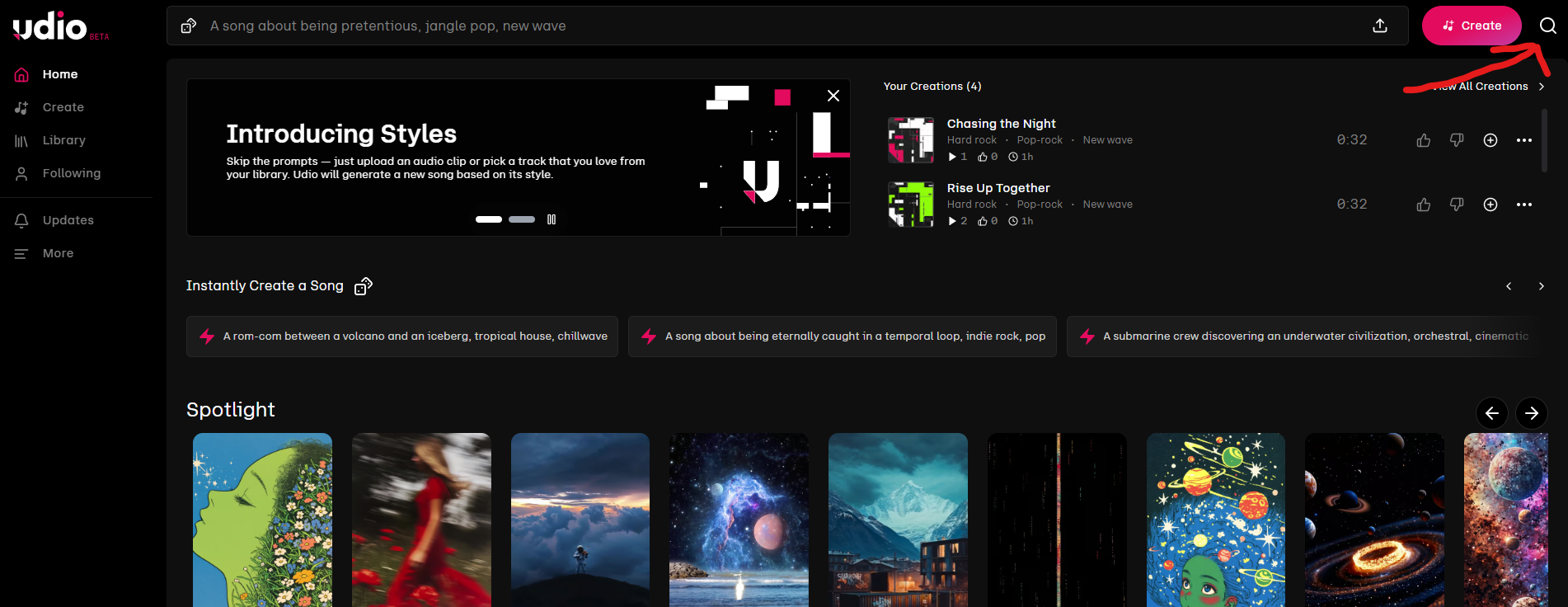Click the pink Create button
The image size is (1568, 607).
(1471, 26)
